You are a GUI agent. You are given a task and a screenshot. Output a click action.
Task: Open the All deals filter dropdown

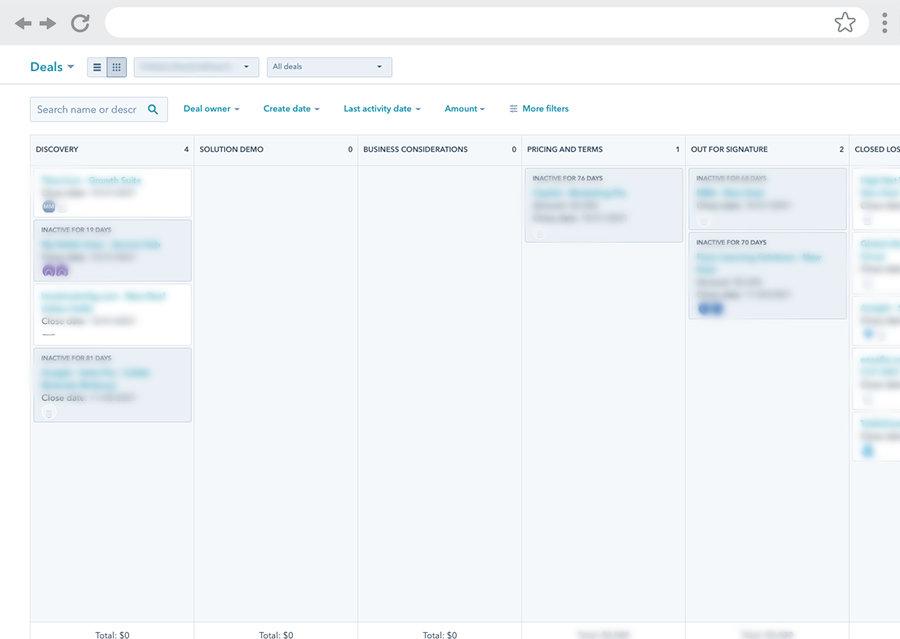(x=329, y=67)
